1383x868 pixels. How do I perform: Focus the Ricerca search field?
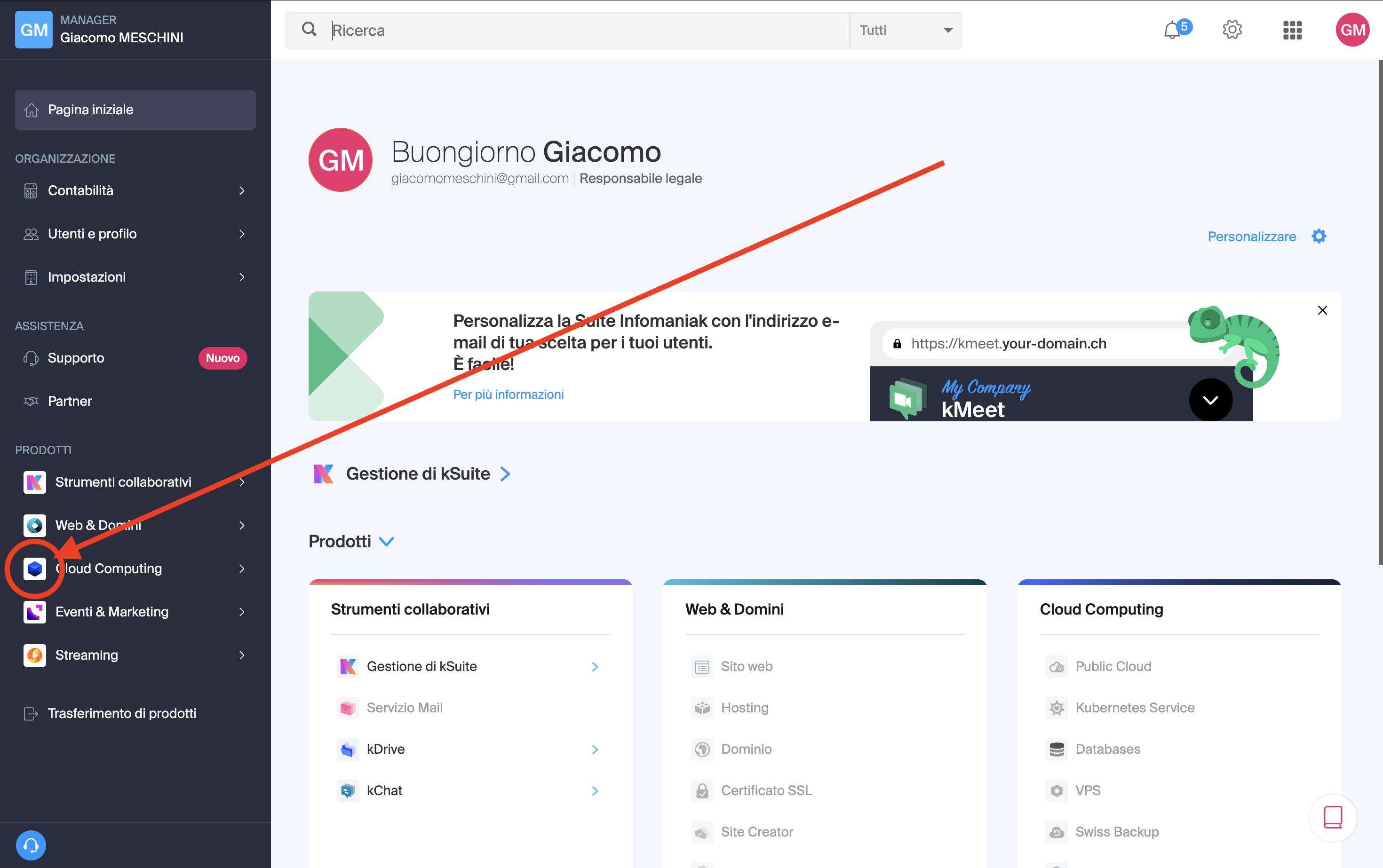(x=588, y=30)
